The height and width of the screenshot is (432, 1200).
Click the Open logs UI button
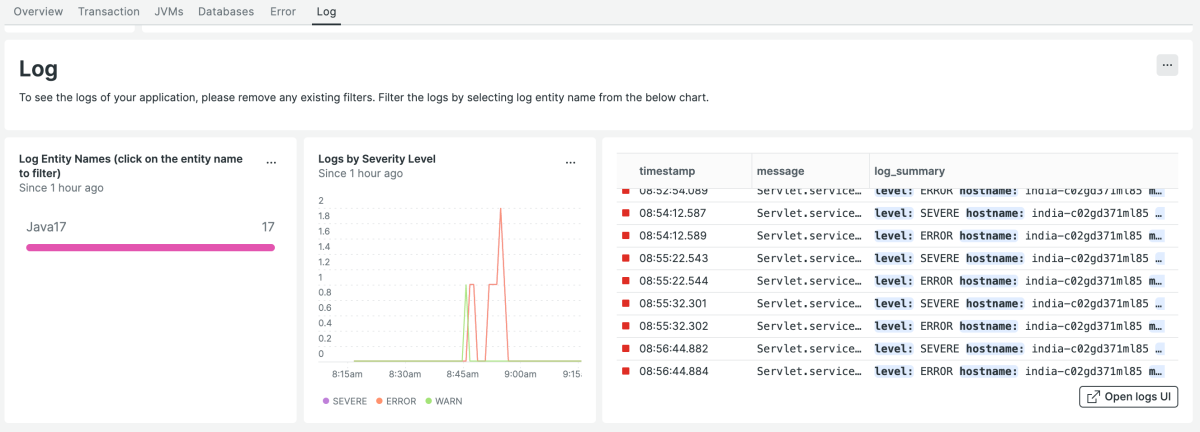1129,397
